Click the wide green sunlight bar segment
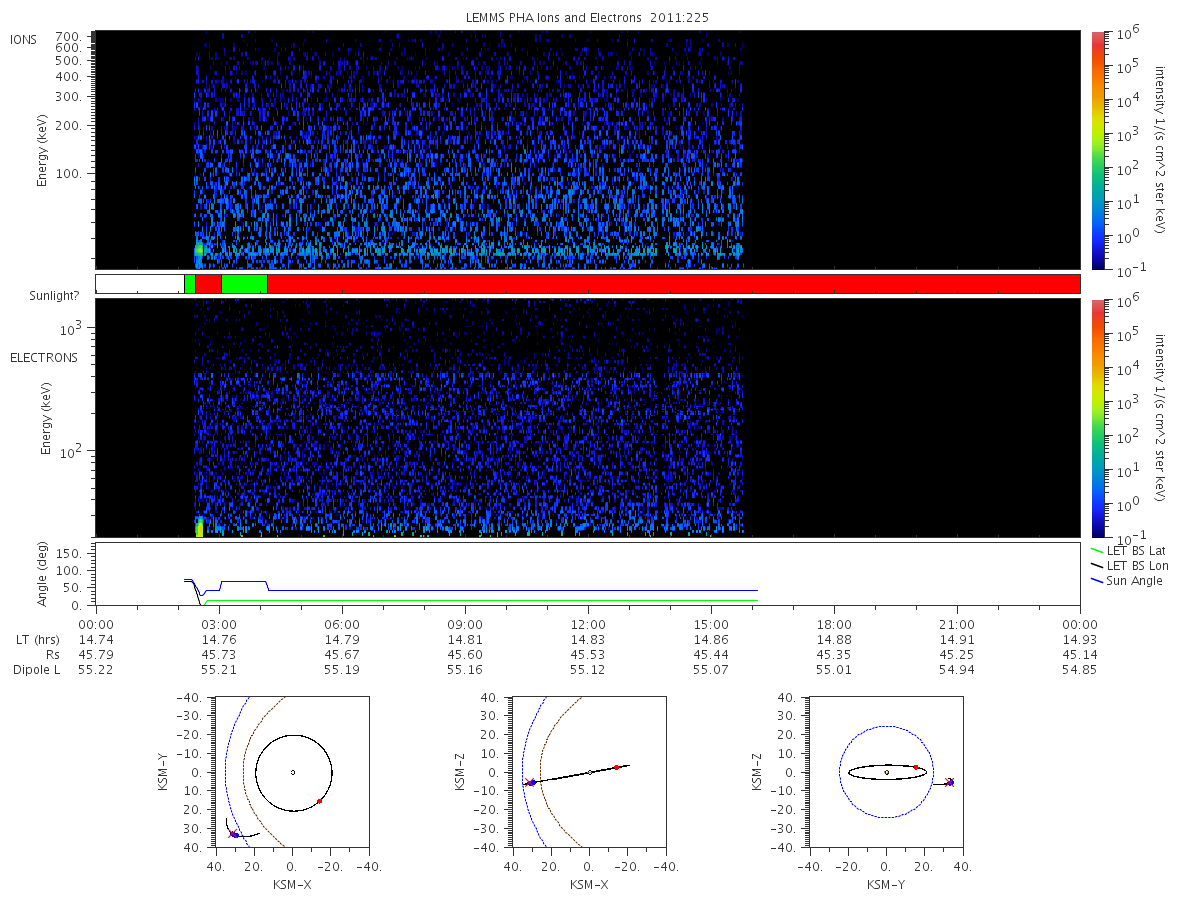1200x900 pixels. click(244, 284)
